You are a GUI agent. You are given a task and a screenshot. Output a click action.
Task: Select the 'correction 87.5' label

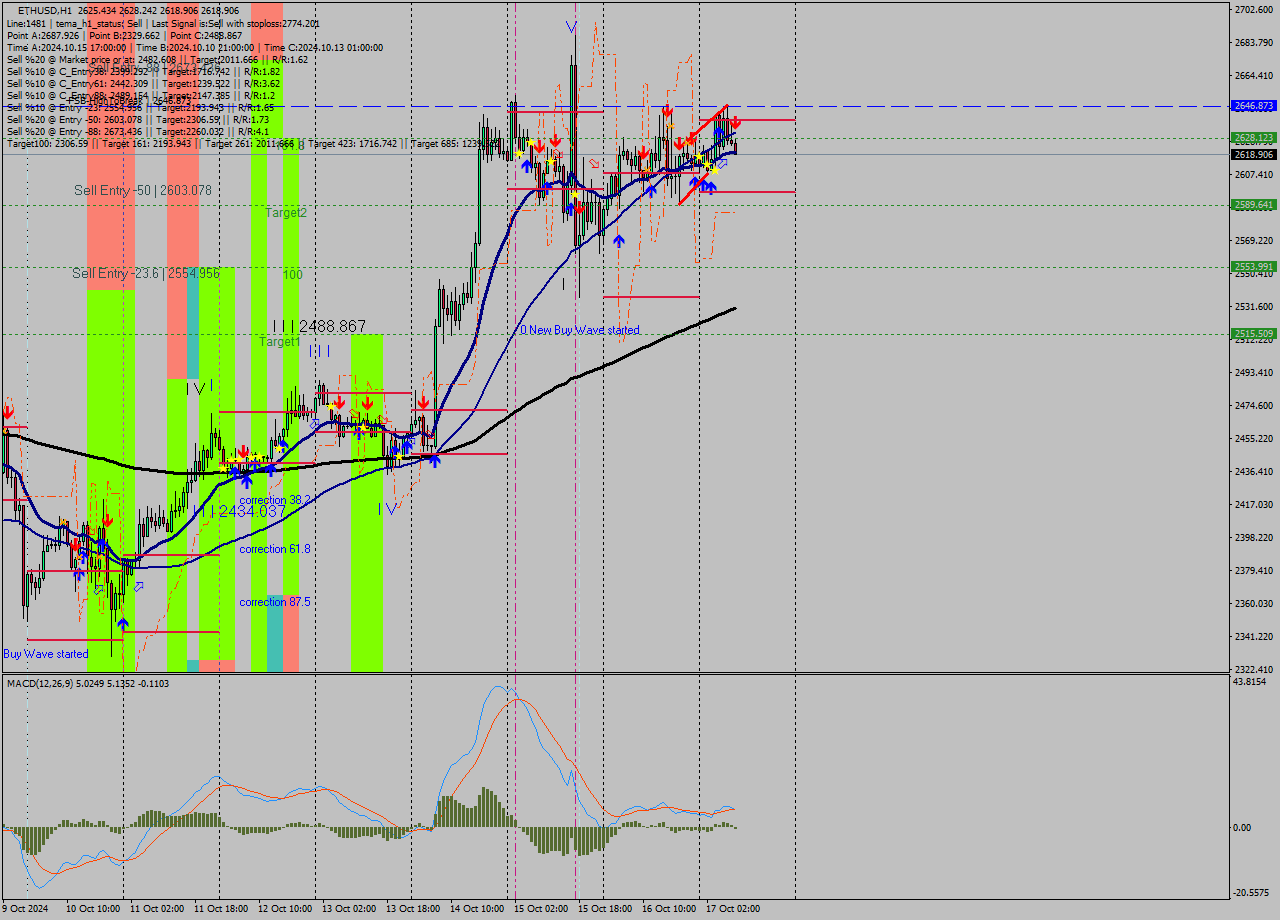[x=275, y=602]
